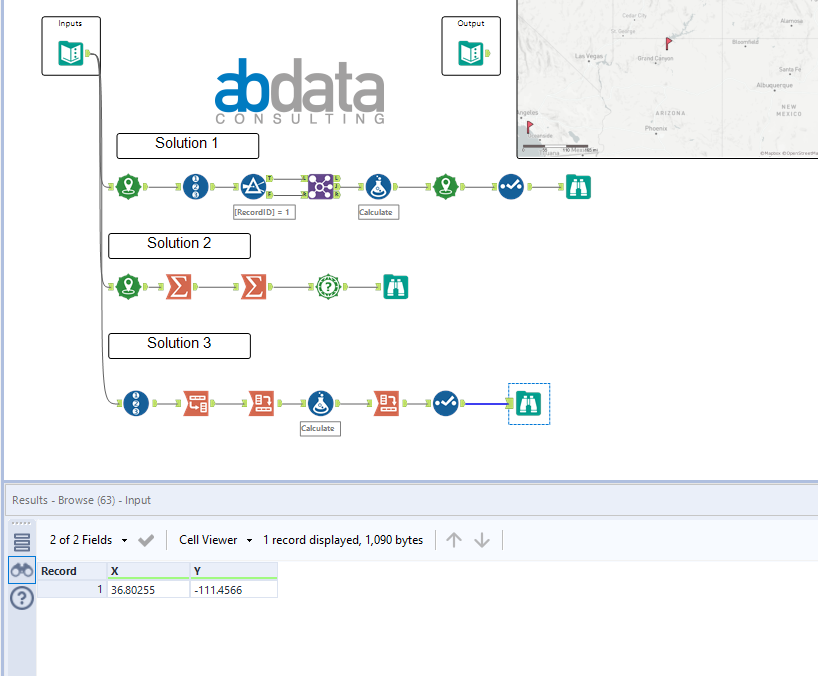Screen dimensions: 818x676
Task: Select the Select tool in Solution 3
Action: coord(446,403)
